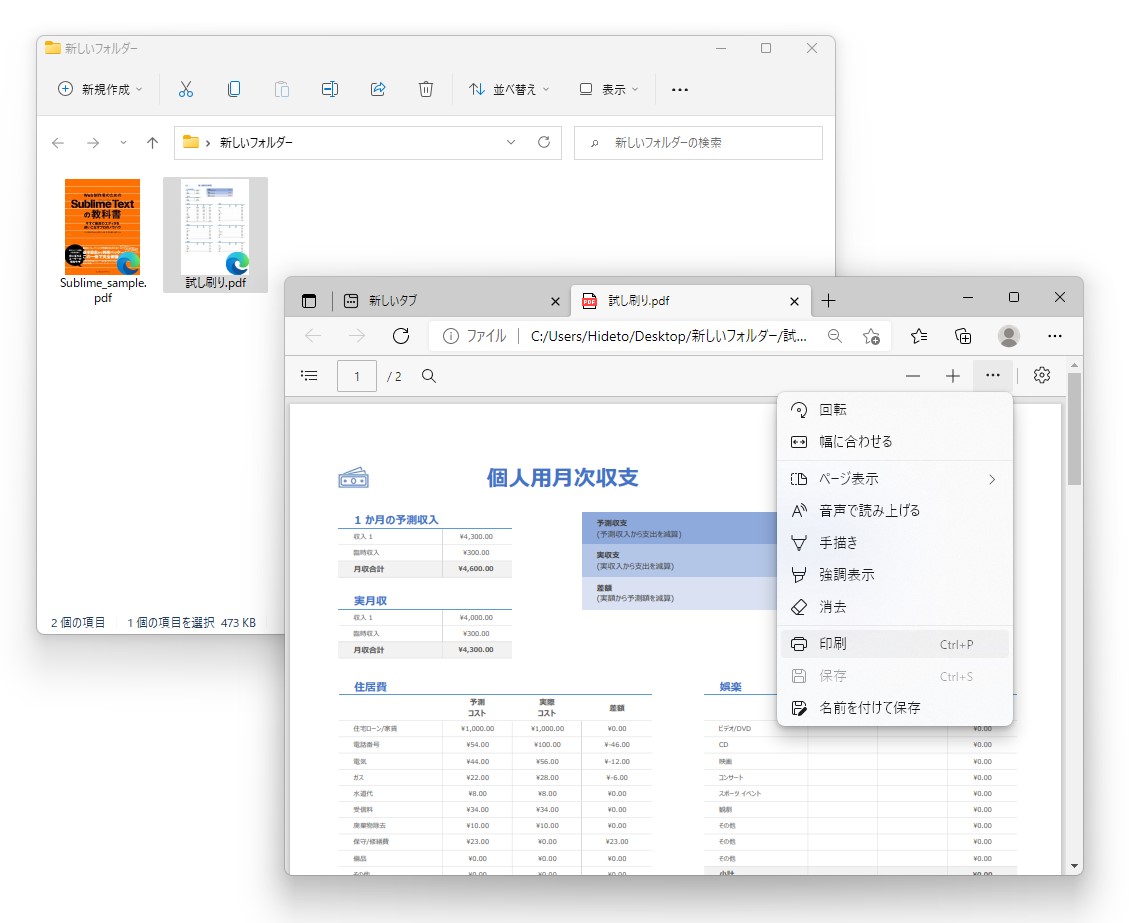Navigate up one folder level in Explorer

(151, 143)
